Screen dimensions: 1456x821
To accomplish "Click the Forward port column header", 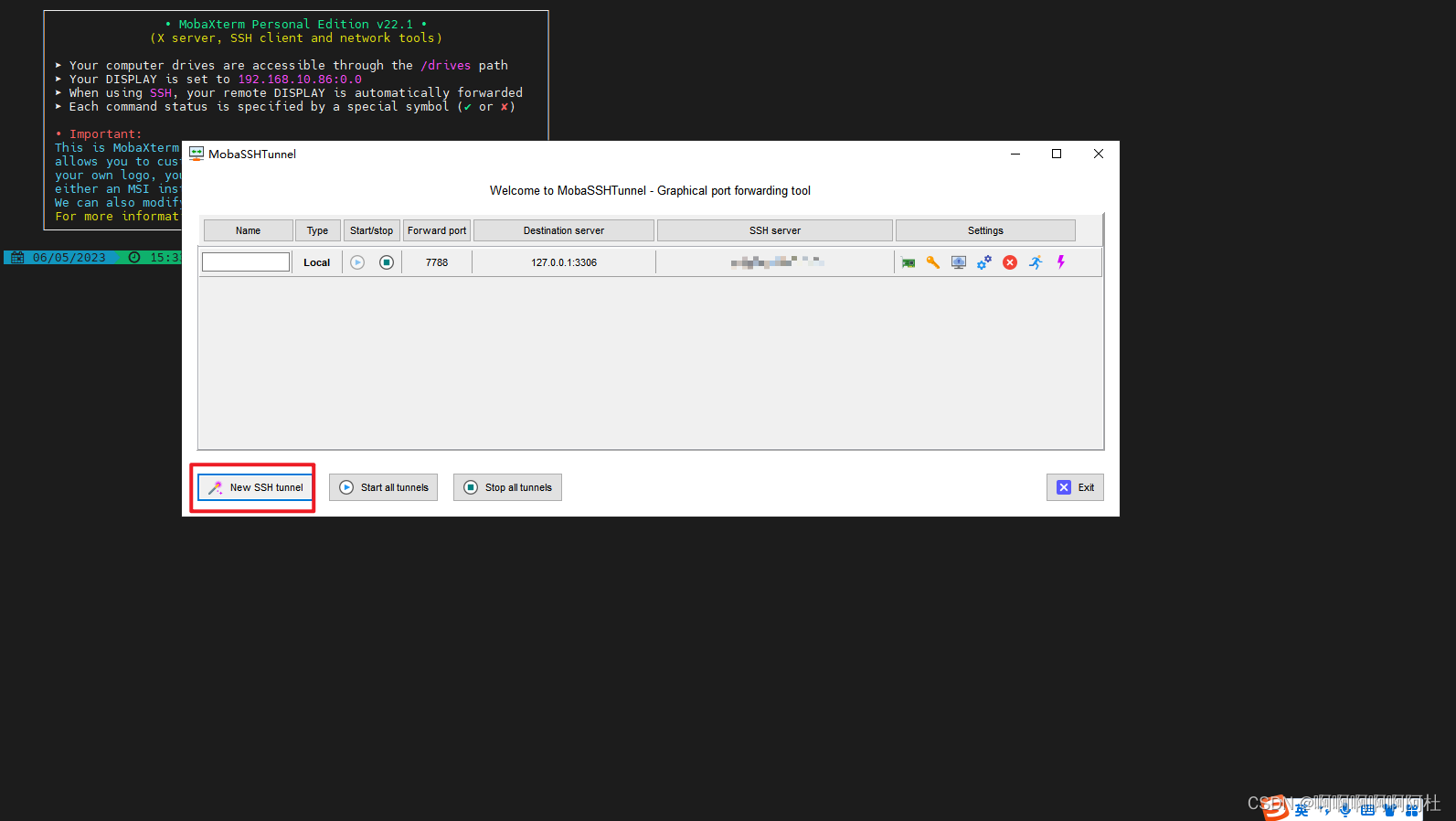I will pyautogui.click(x=437, y=230).
